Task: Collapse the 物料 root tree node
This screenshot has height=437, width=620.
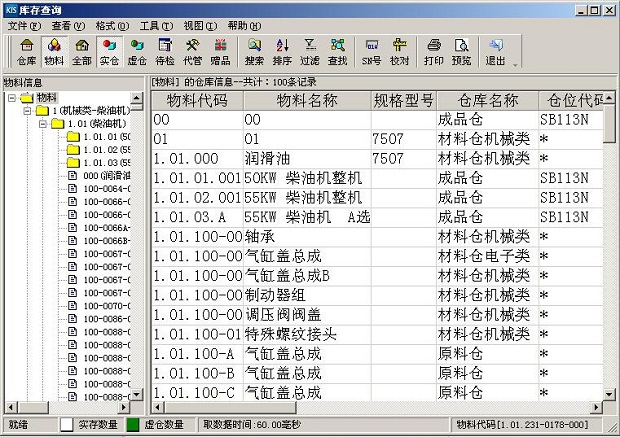Action: coord(12,98)
